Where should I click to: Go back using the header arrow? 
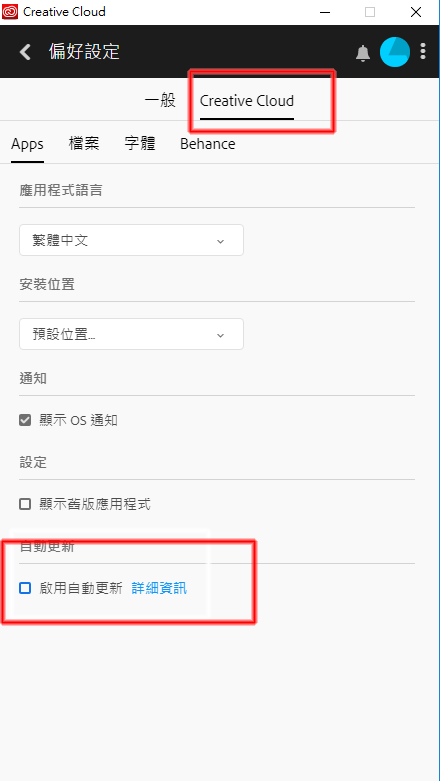click(25, 52)
